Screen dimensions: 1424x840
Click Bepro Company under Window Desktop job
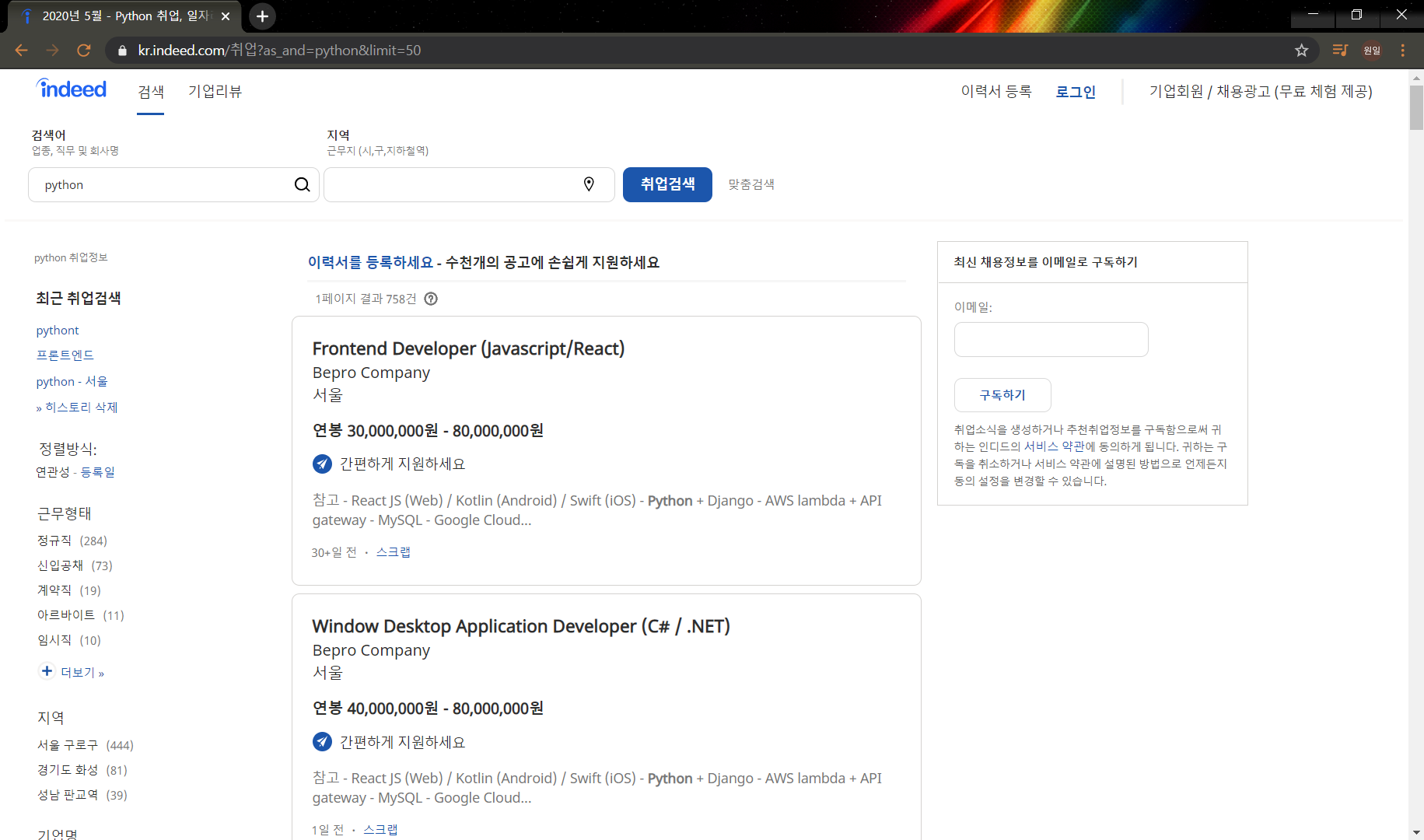371,650
